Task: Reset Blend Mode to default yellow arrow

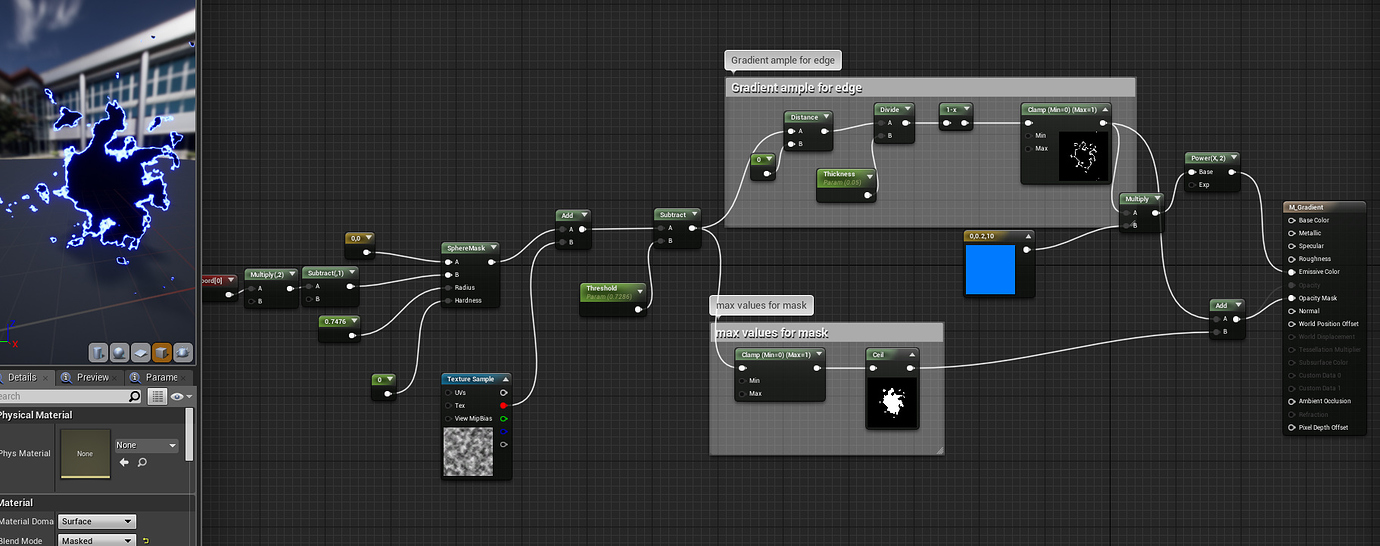Action: 145,541
